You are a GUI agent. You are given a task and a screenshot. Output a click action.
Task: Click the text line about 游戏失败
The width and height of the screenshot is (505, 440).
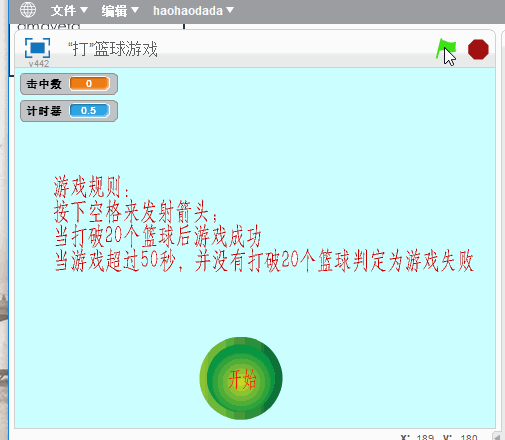pyautogui.click(x=264, y=261)
